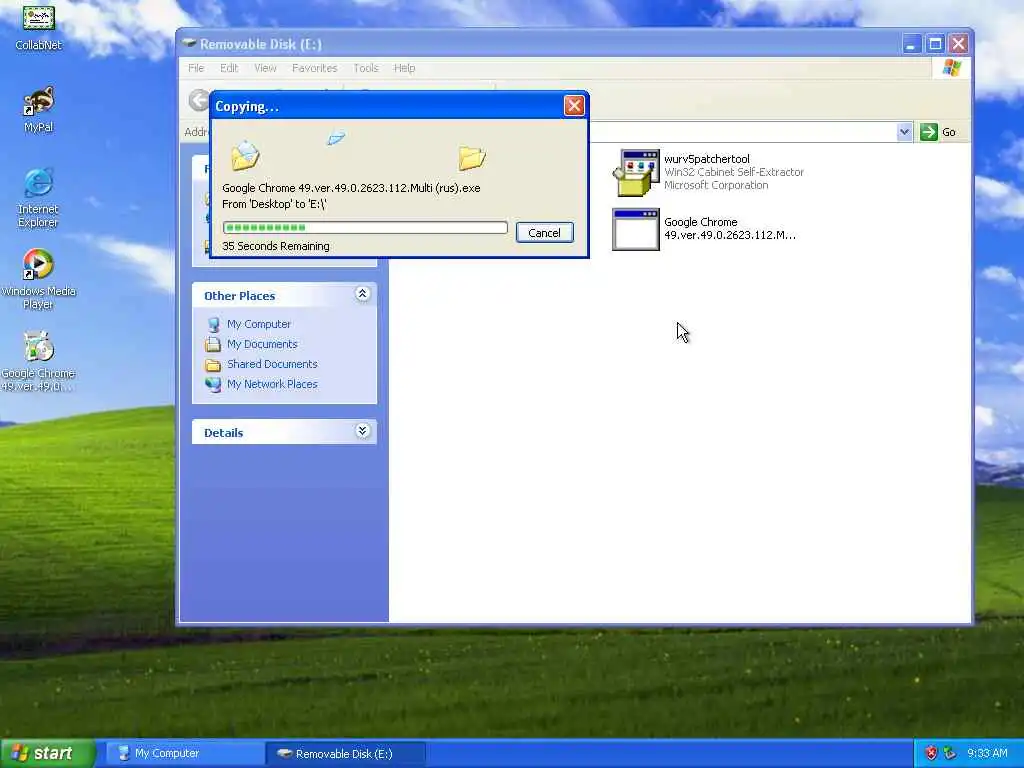Screen dimensions: 1024x768
Task: Click the My Documents folder icon
Action: pyautogui.click(x=213, y=344)
